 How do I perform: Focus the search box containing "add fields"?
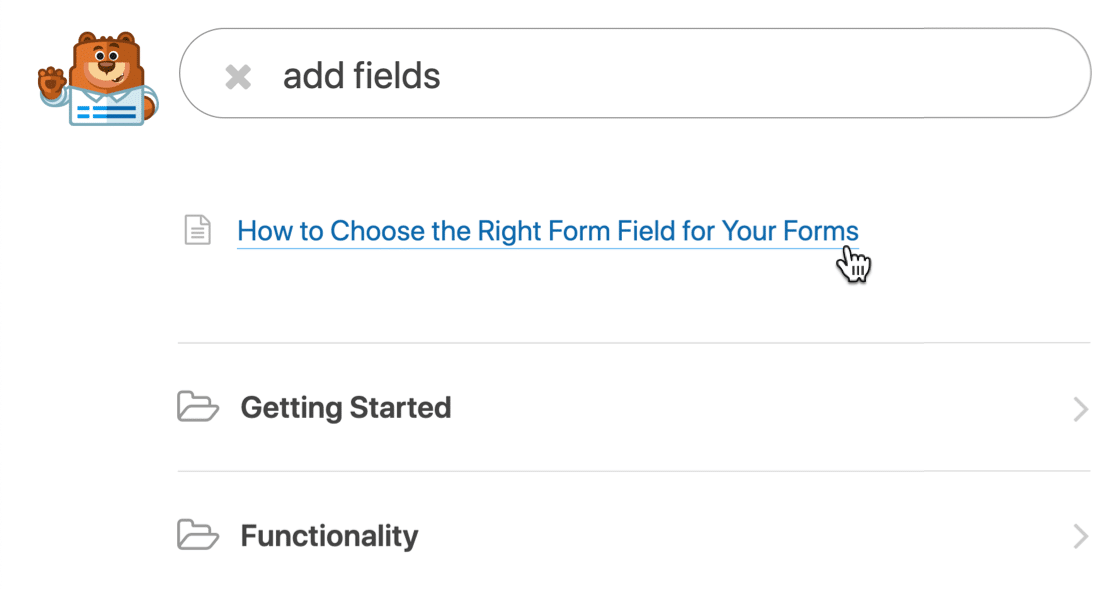[x=635, y=73]
